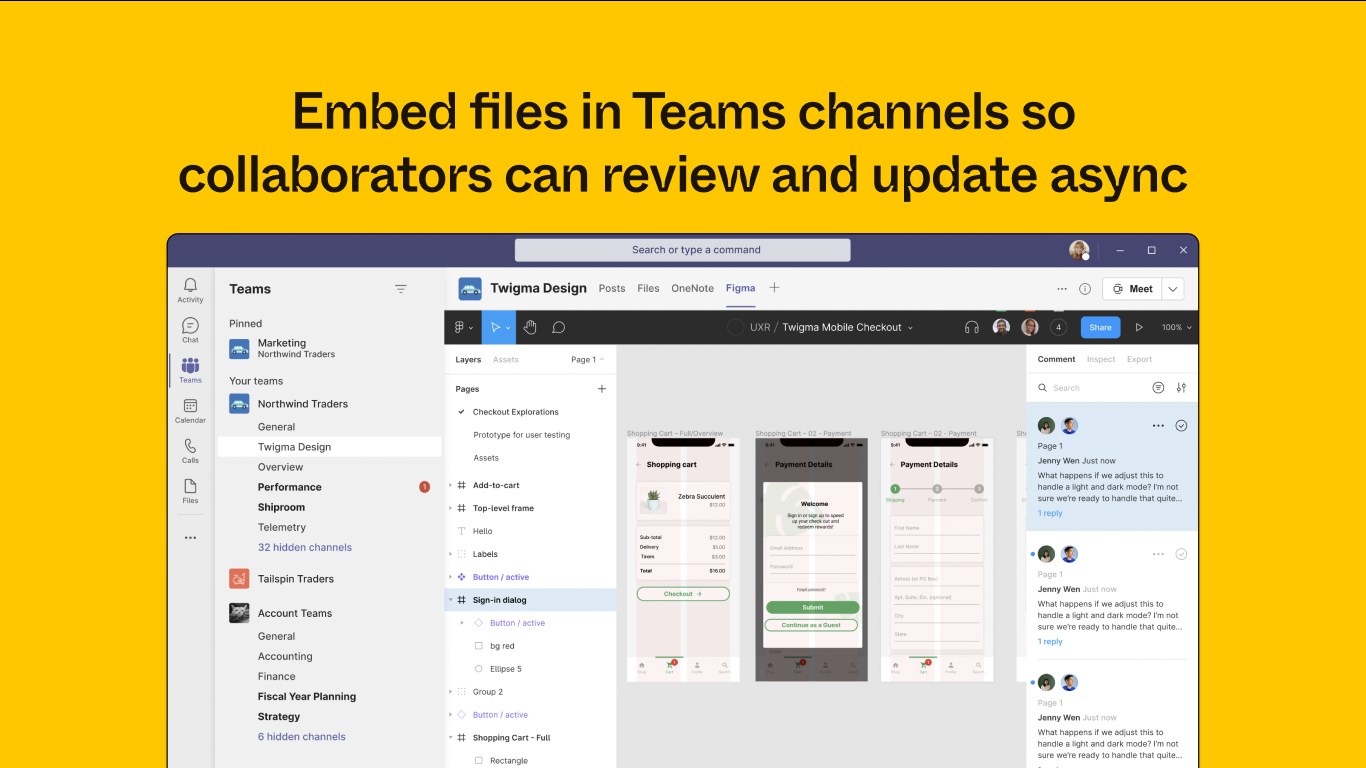Collapse the Shopping Cart - Full layer
The height and width of the screenshot is (768, 1366).
pos(451,738)
